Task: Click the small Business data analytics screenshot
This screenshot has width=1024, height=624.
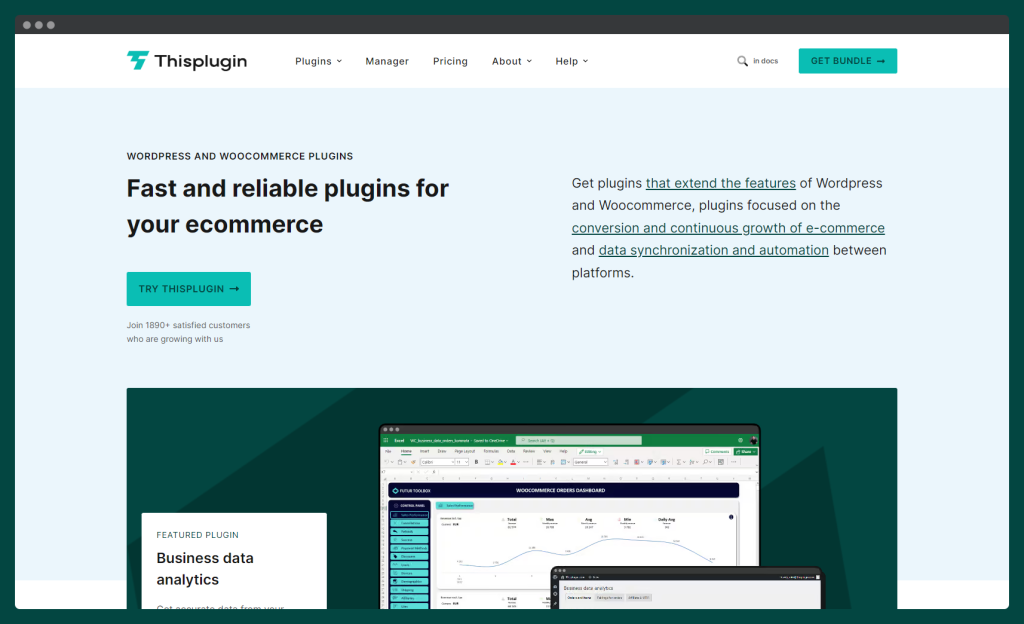Action: tap(688, 588)
